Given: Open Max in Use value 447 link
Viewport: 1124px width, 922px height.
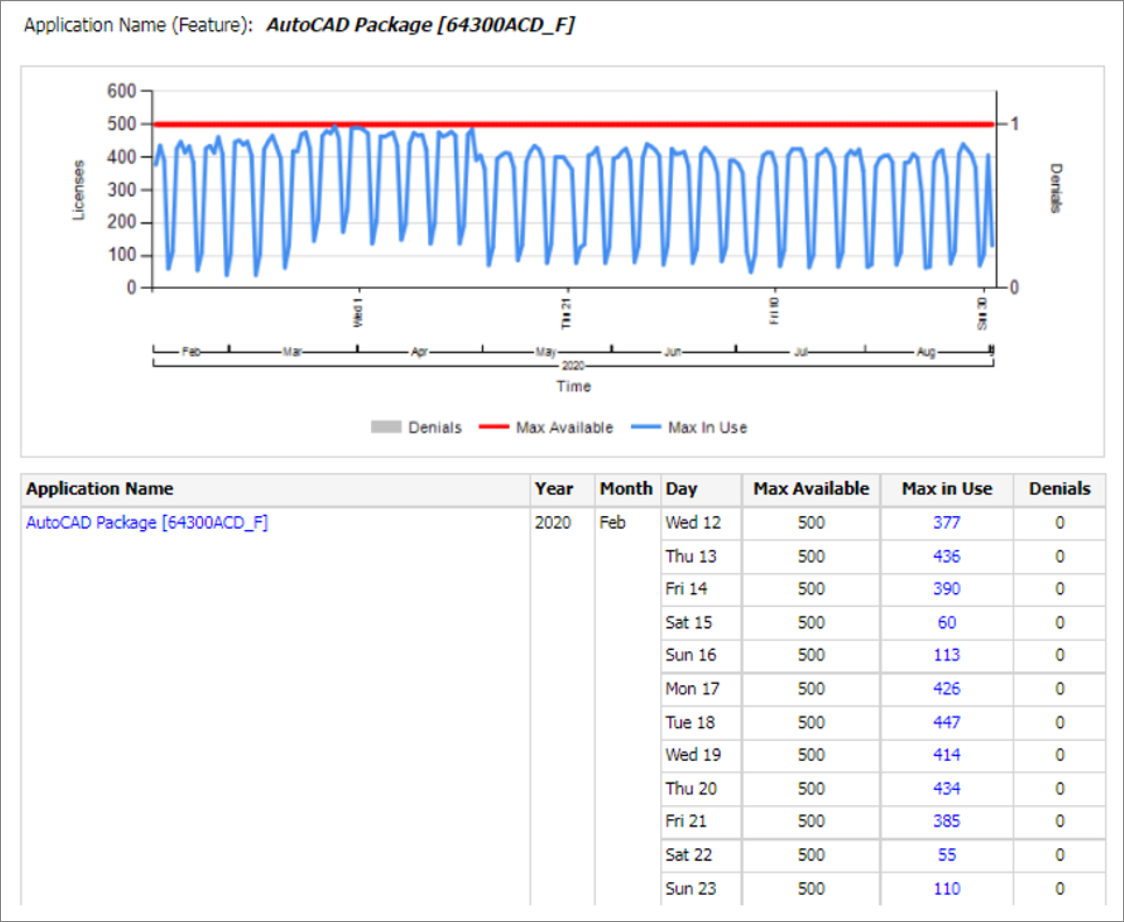Looking at the screenshot, I should click(x=946, y=722).
